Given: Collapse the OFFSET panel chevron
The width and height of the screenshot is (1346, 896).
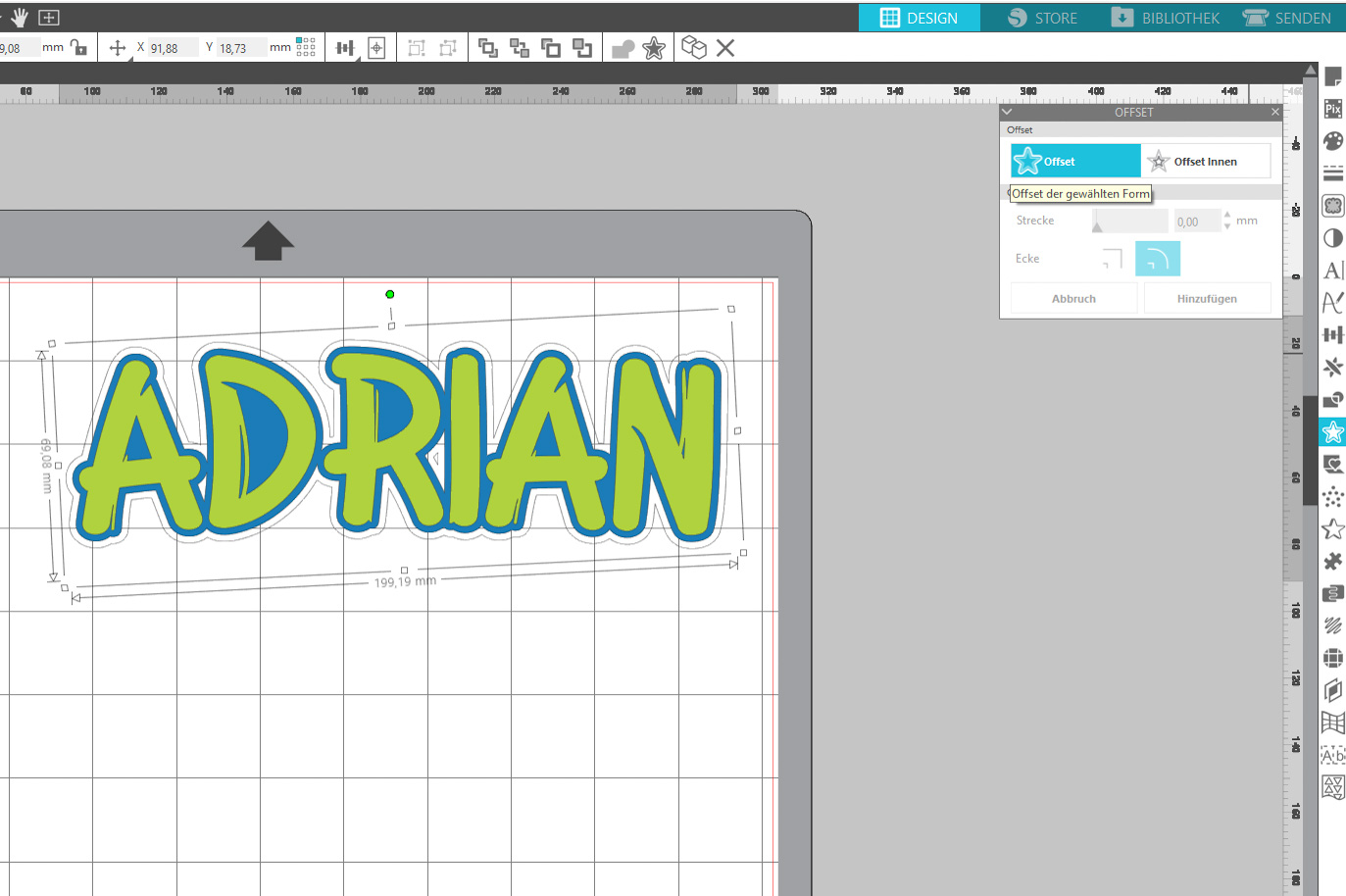Looking at the screenshot, I should pyautogui.click(x=1007, y=112).
